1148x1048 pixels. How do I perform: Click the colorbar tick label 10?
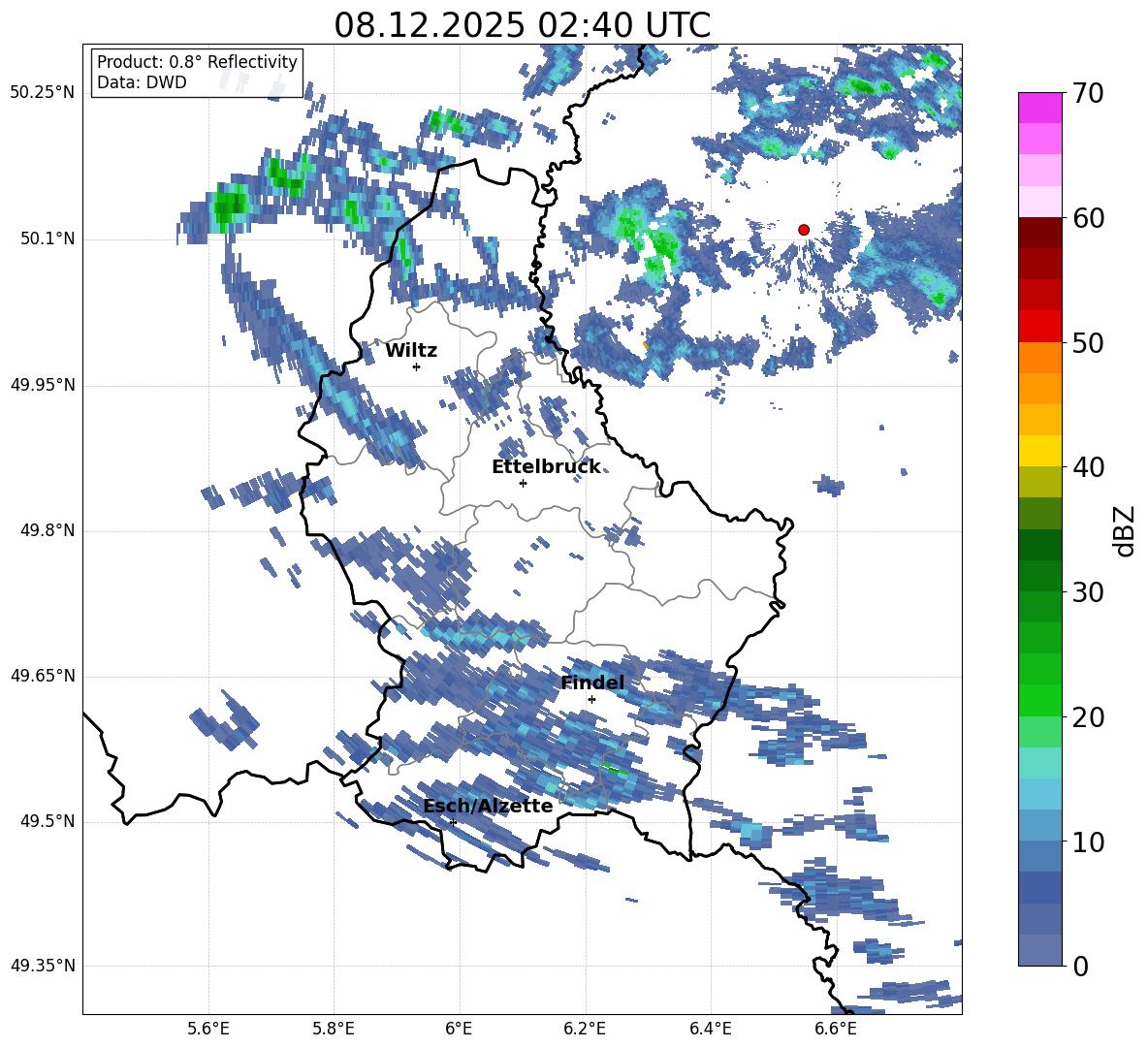1088,842
